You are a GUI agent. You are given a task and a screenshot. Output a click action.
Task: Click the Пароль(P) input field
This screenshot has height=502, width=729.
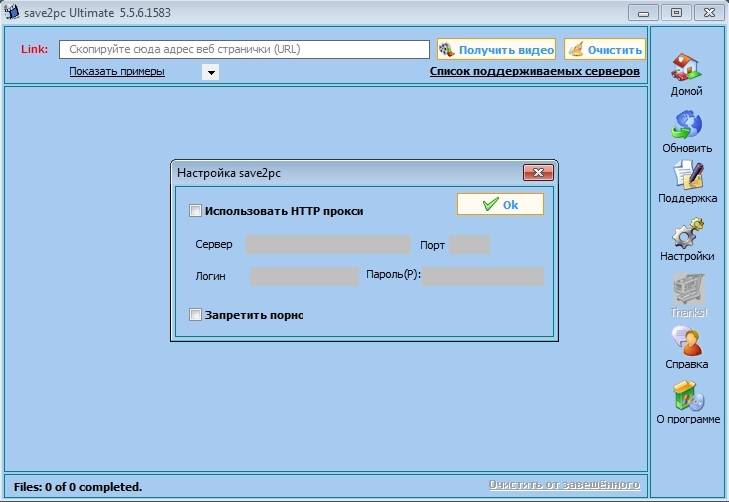point(483,276)
